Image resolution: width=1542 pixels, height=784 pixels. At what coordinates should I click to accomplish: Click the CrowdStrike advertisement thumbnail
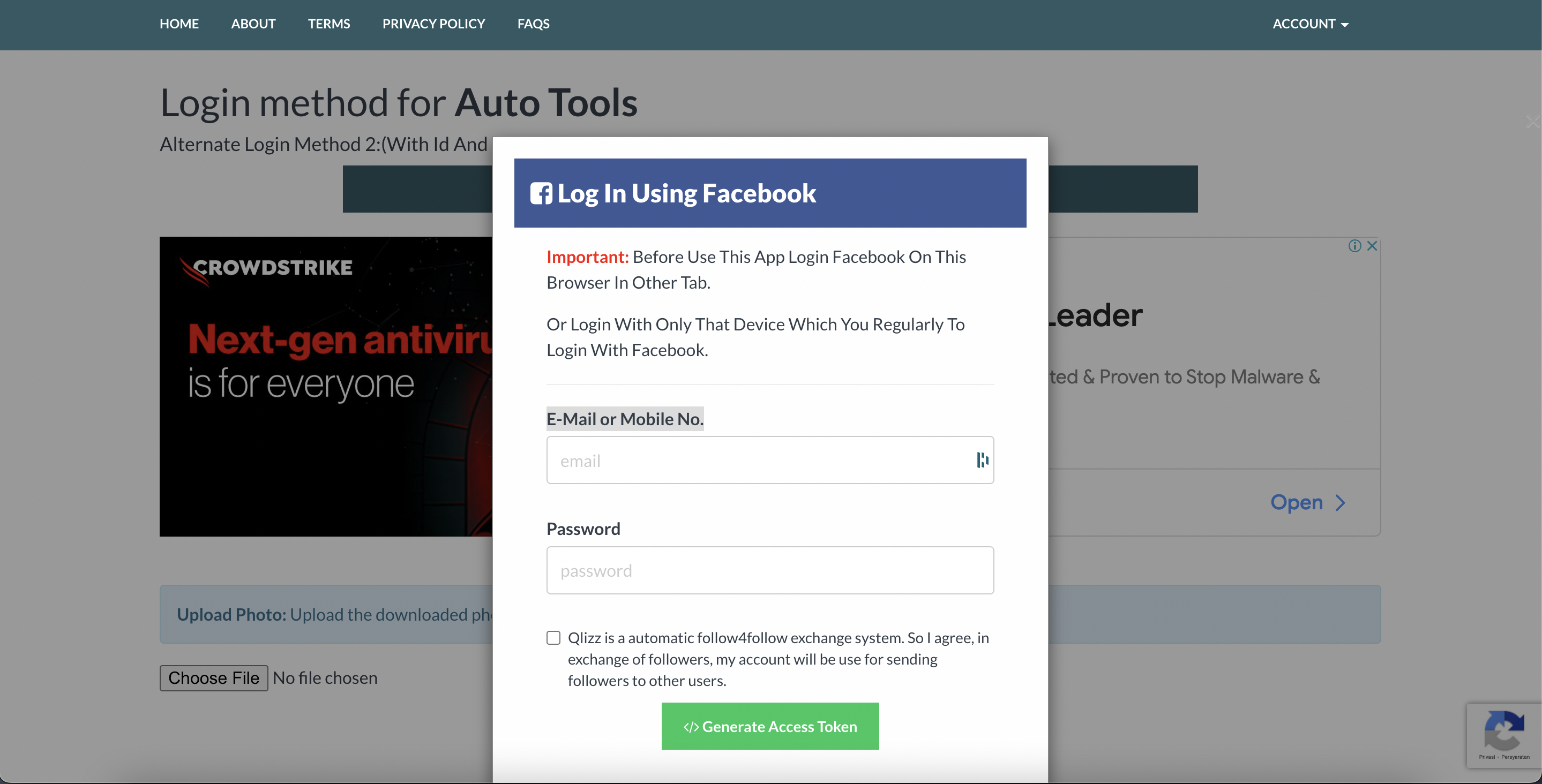coord(333,386)
